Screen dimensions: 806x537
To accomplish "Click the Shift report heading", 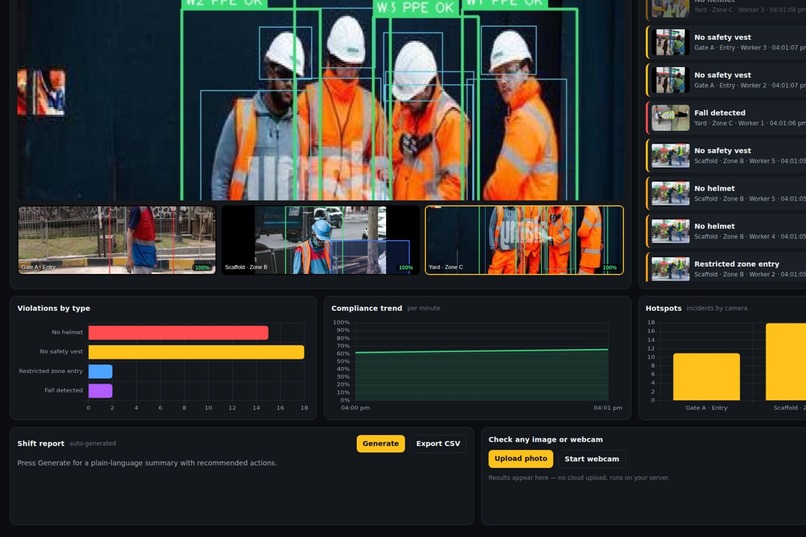I will [x=41, y=443].
